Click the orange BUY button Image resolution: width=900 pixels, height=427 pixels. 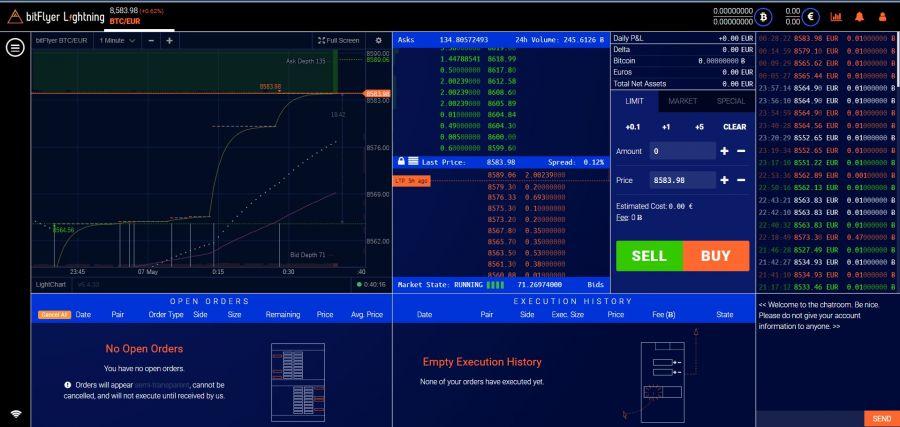(716, 256)
